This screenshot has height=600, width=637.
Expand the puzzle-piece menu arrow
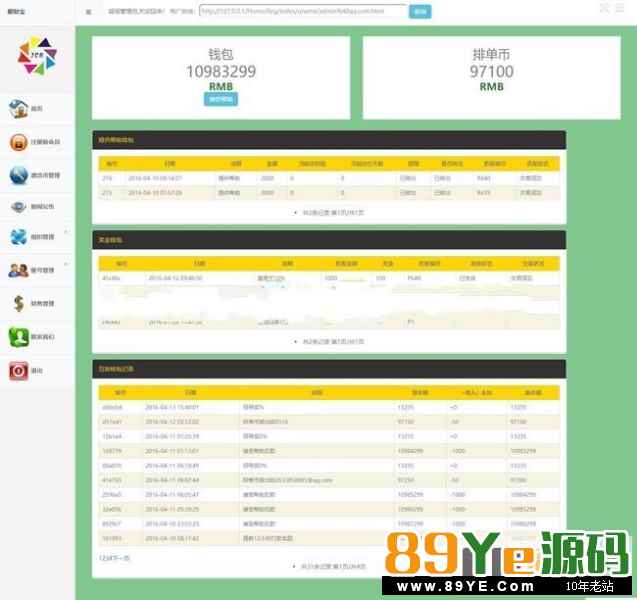pos(66,232)
